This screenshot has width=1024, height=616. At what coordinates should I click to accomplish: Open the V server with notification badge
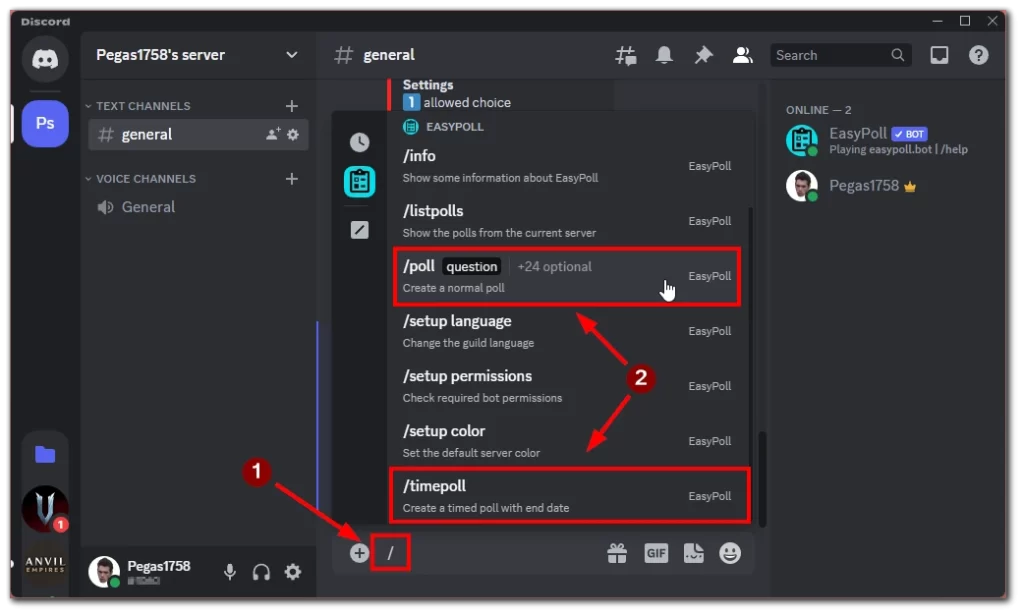(45, 508)
